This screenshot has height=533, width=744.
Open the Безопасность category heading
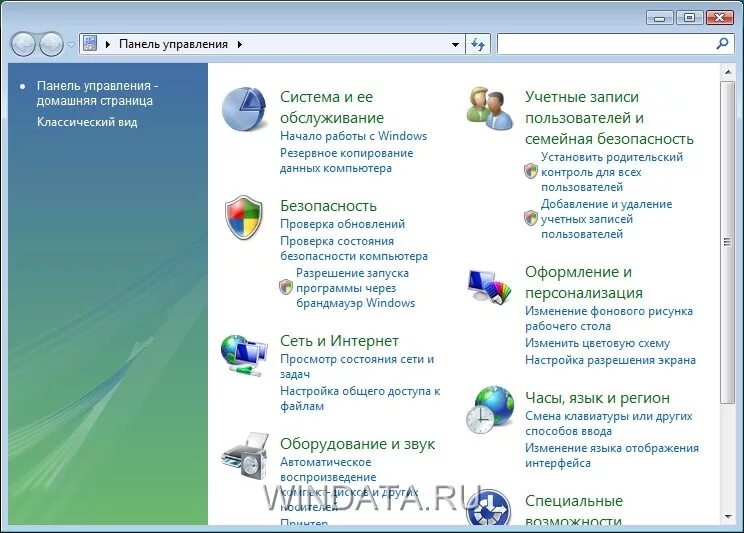click(x=328, y=206)
